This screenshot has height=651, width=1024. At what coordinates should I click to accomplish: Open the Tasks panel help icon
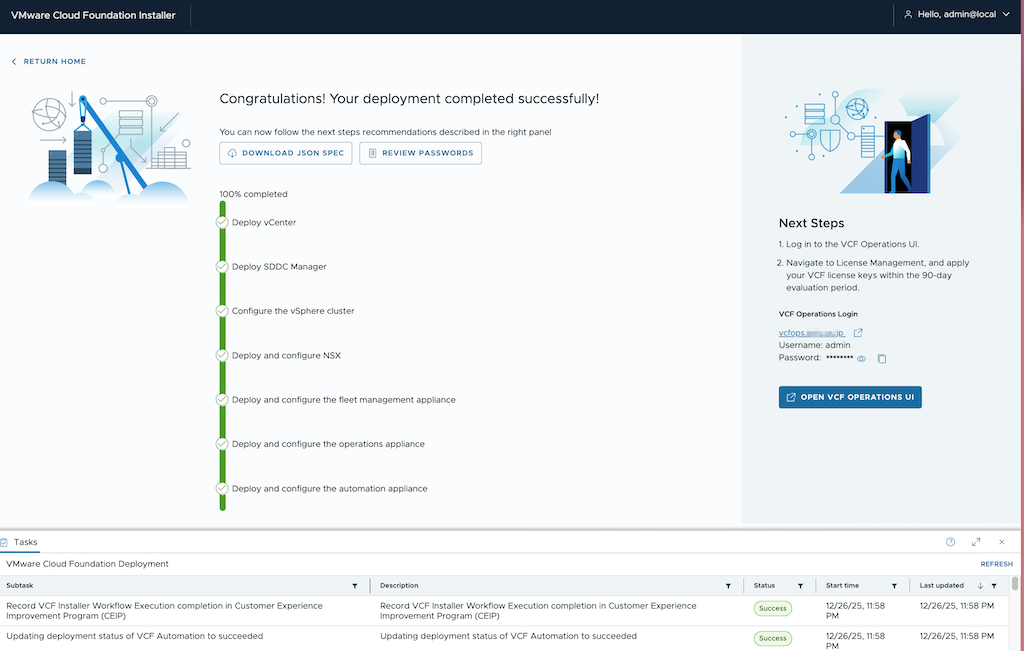click(x=950, y=542)
